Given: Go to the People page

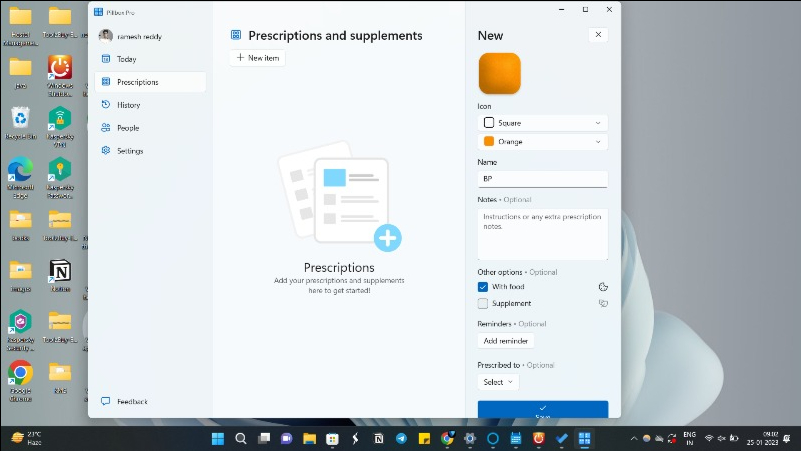Looking at the screenshot, I should 127,128.
